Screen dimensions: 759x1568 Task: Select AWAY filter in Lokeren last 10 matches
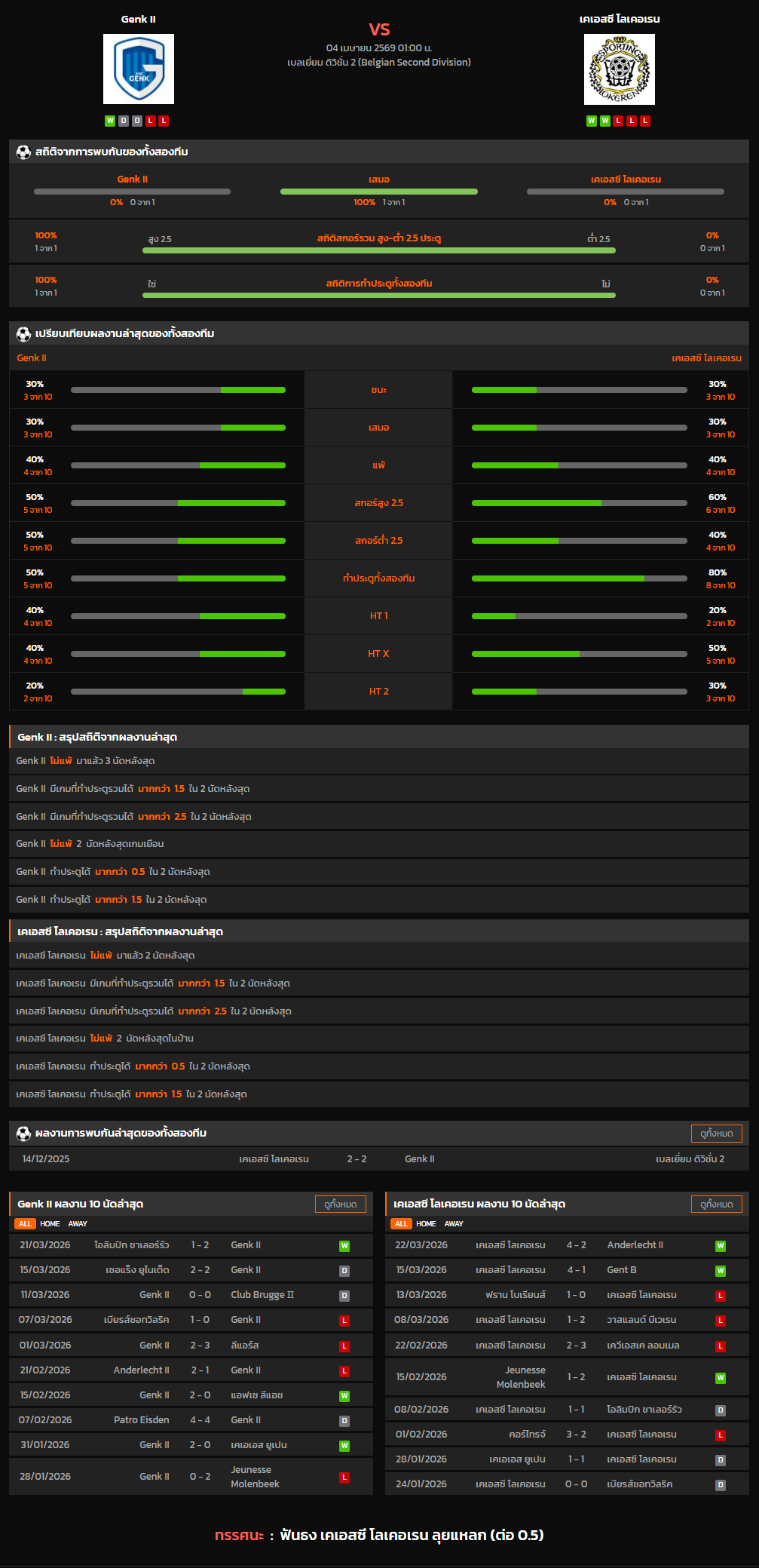[454, 1223]
